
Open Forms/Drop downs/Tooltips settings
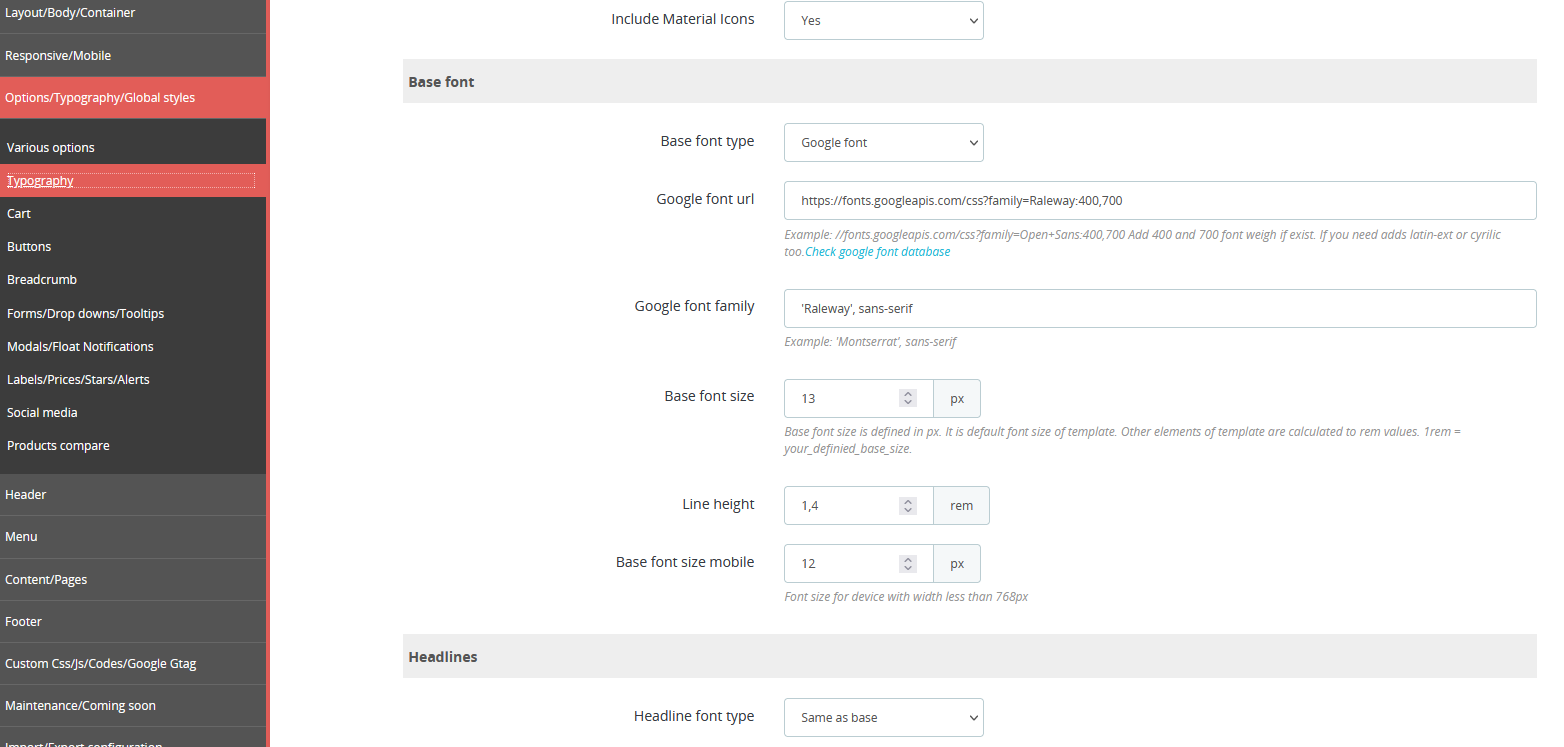pos(85,313)
